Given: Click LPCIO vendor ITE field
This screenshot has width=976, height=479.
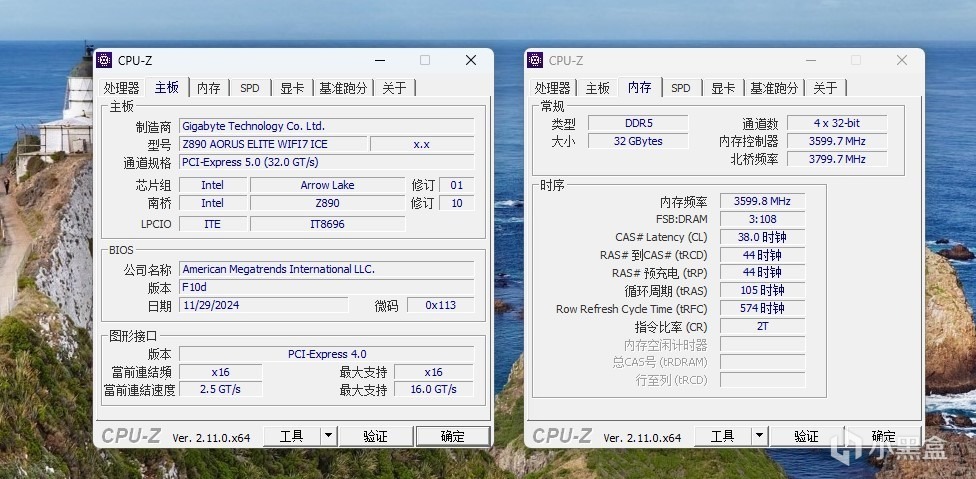Looking at the screenshot, I should (213, 224).
